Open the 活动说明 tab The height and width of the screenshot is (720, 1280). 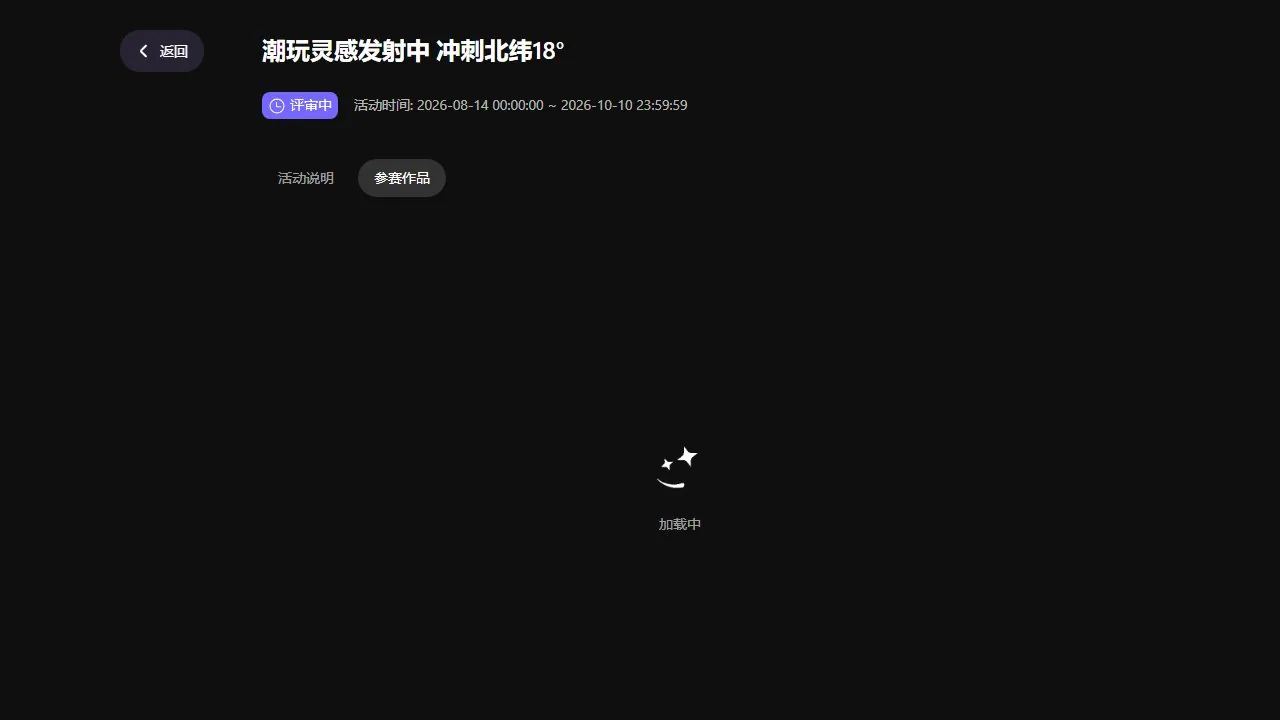(306, 178)
